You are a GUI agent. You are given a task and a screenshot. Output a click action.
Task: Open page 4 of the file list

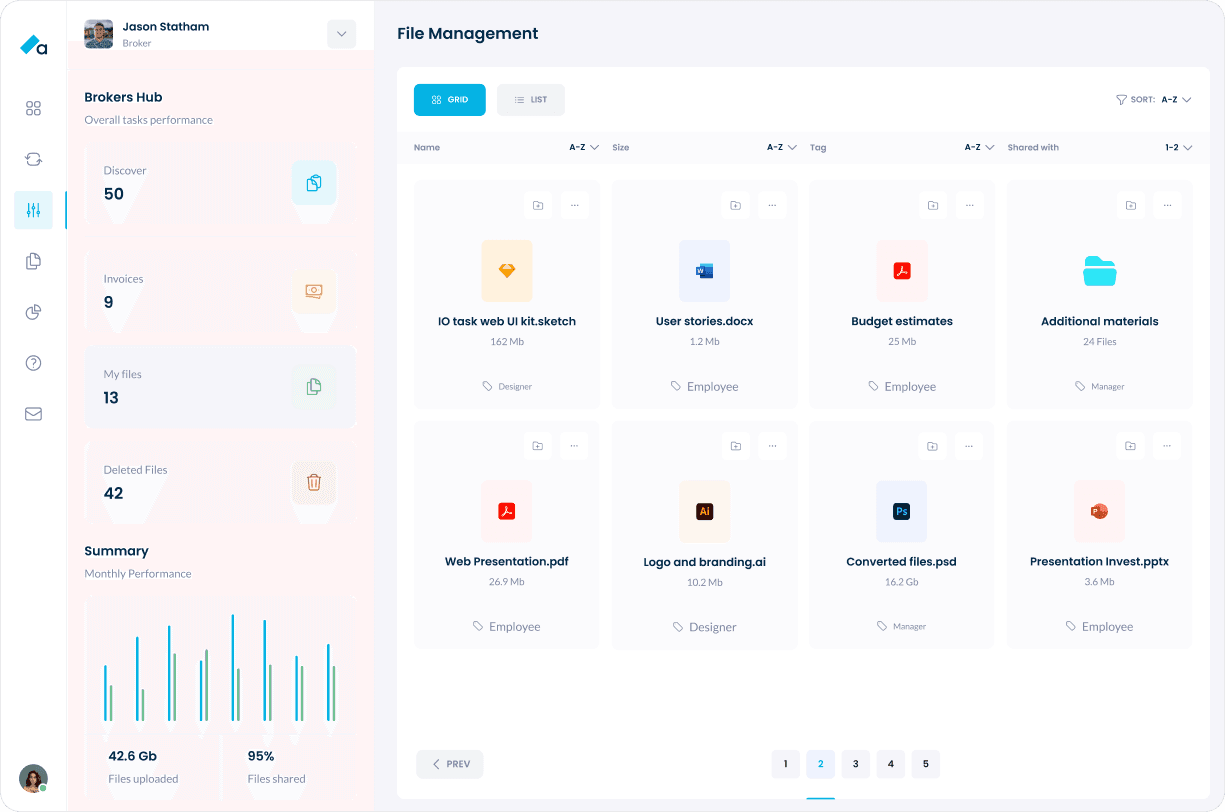click(890, 763)
